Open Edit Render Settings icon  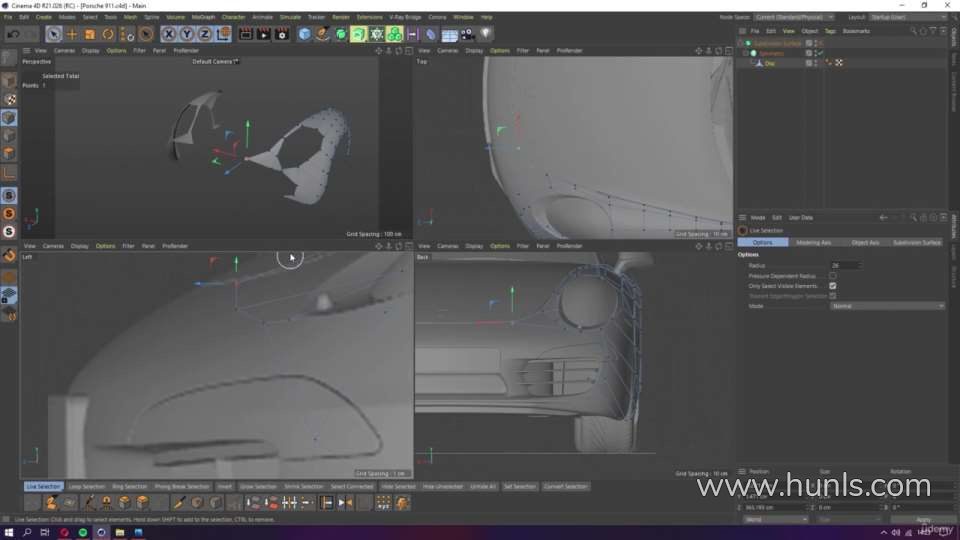pyautogui.click(x=282, y=34)
